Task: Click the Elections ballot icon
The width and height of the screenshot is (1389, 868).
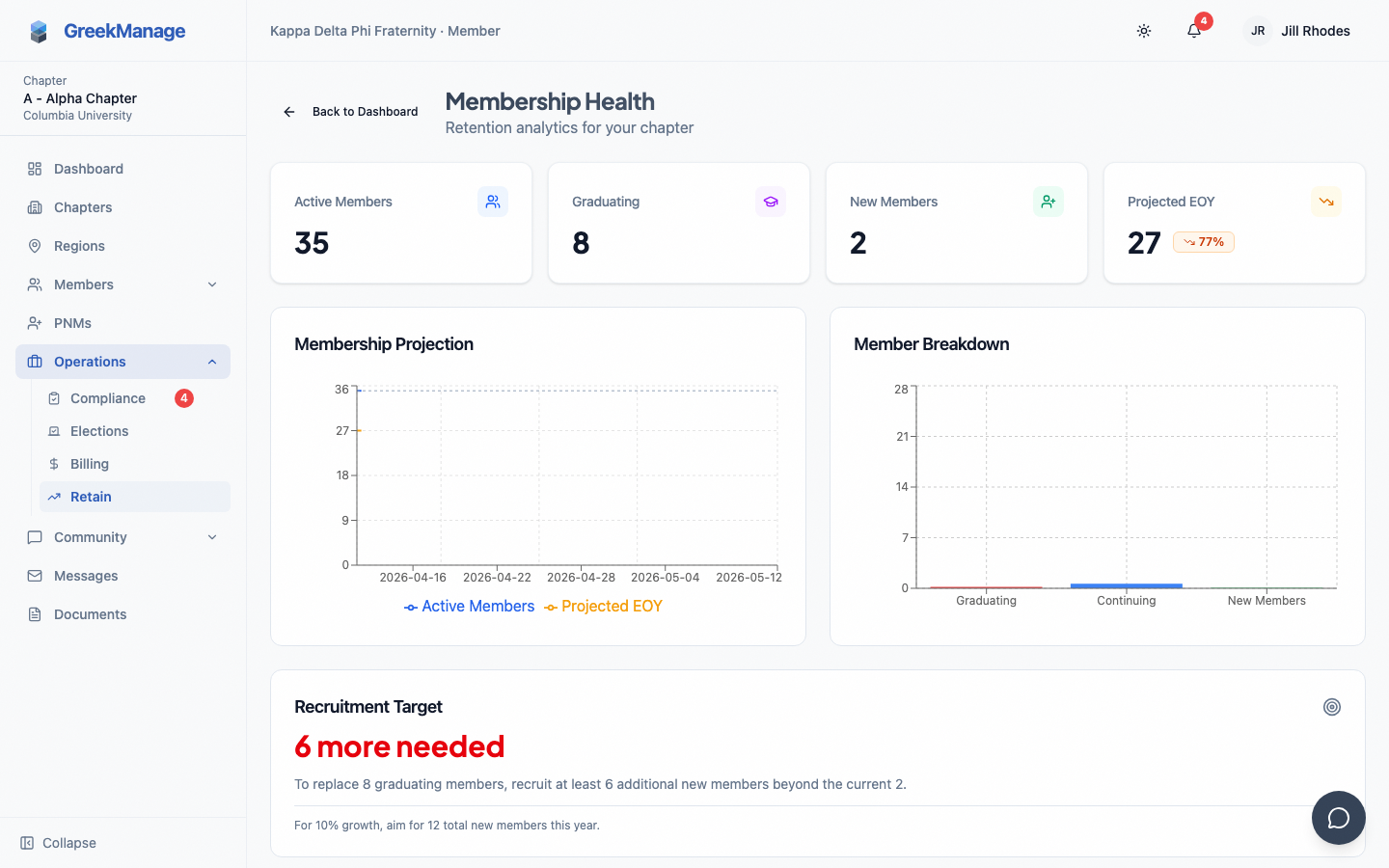Action: (x=54, y=431)
